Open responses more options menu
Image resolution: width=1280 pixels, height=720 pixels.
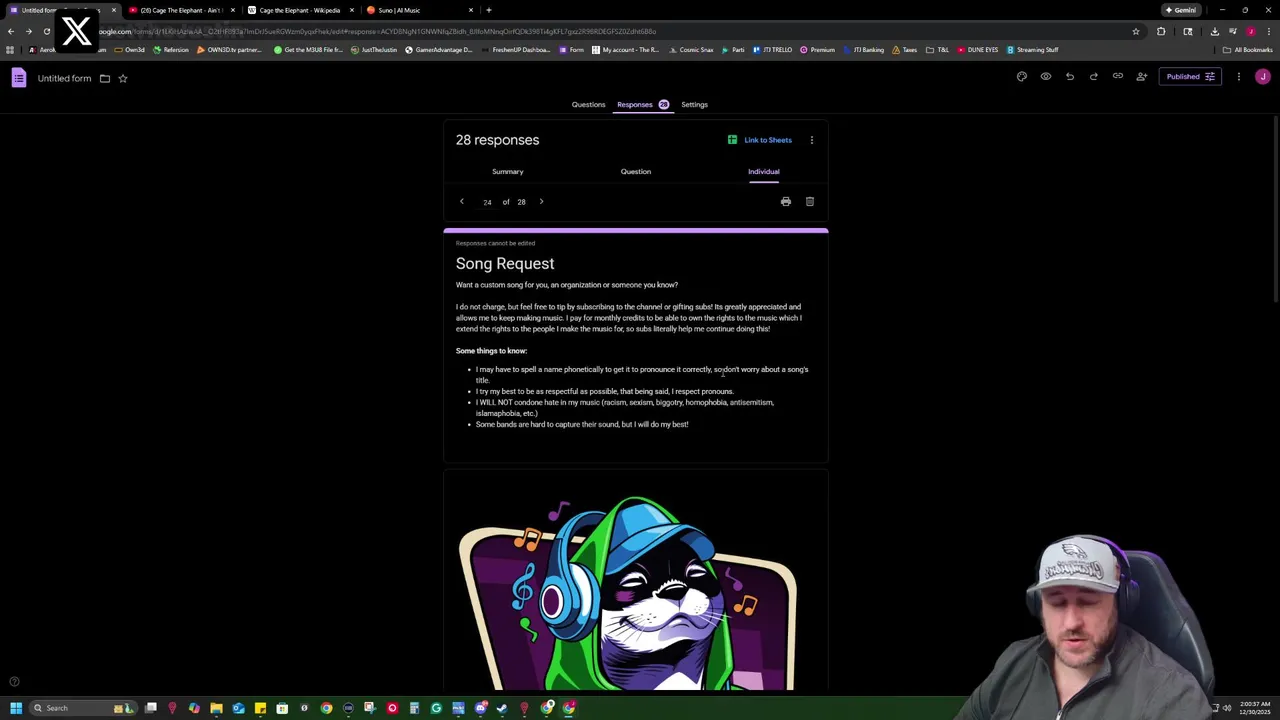coord(812,140)
